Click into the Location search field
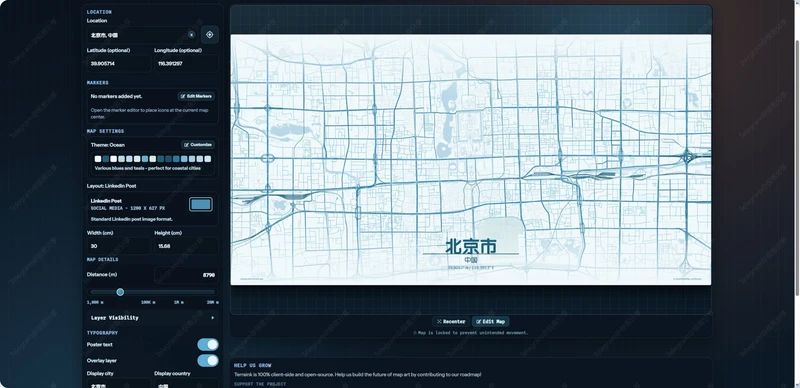 pyautogui.click(x=142, y=35)
